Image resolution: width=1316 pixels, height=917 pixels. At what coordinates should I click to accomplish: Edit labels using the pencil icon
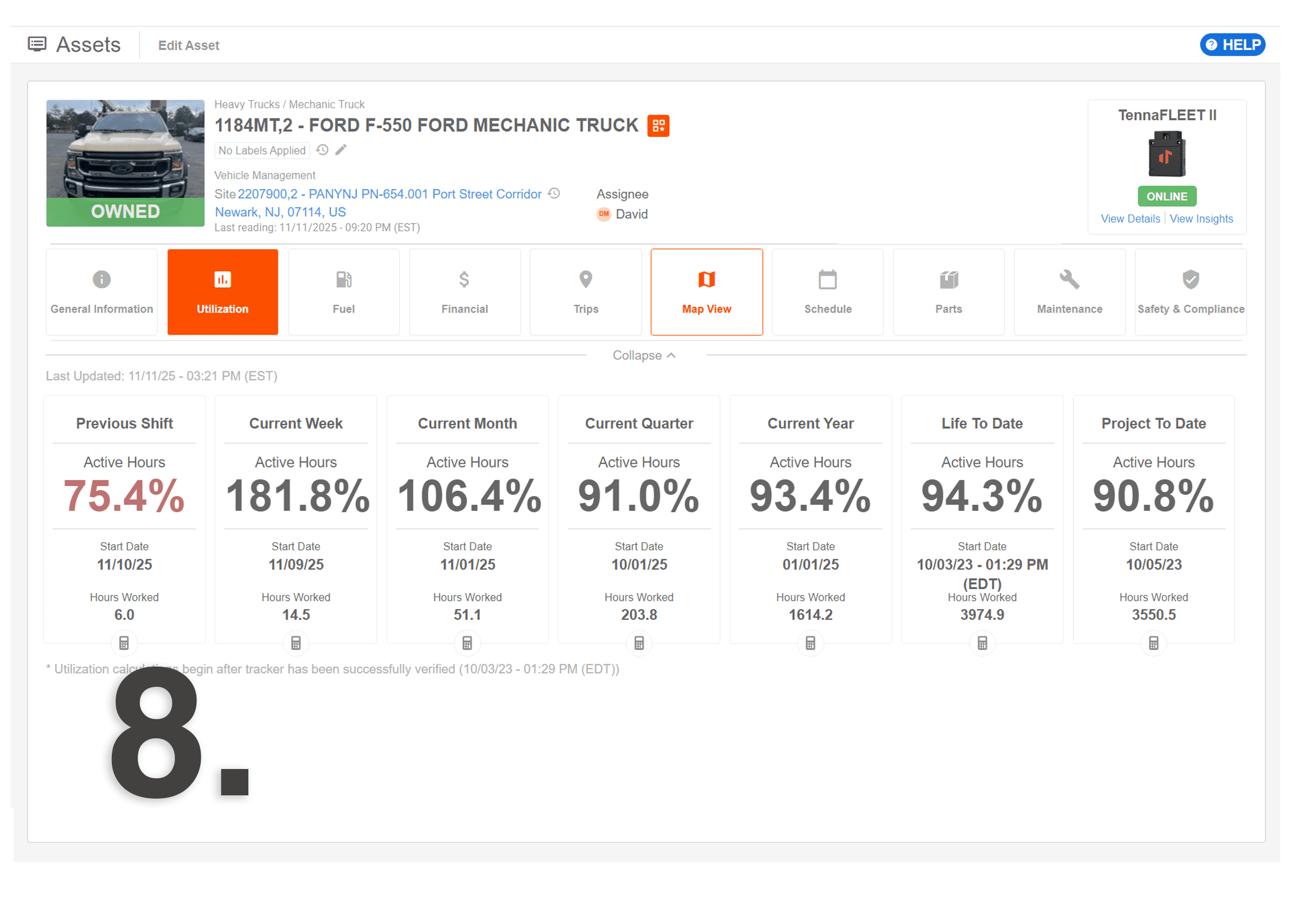pos(342,150)
